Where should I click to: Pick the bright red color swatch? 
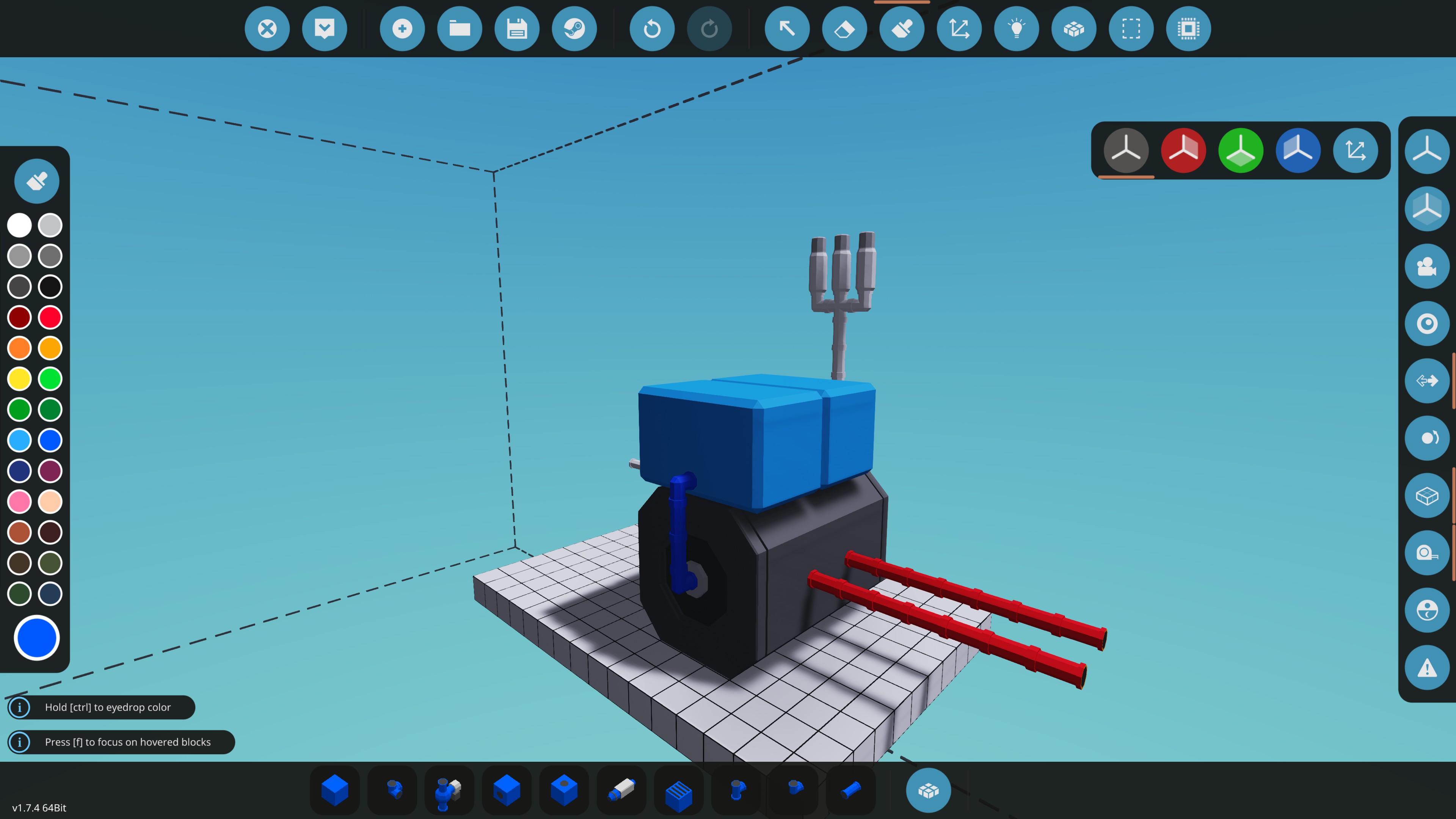50,317
